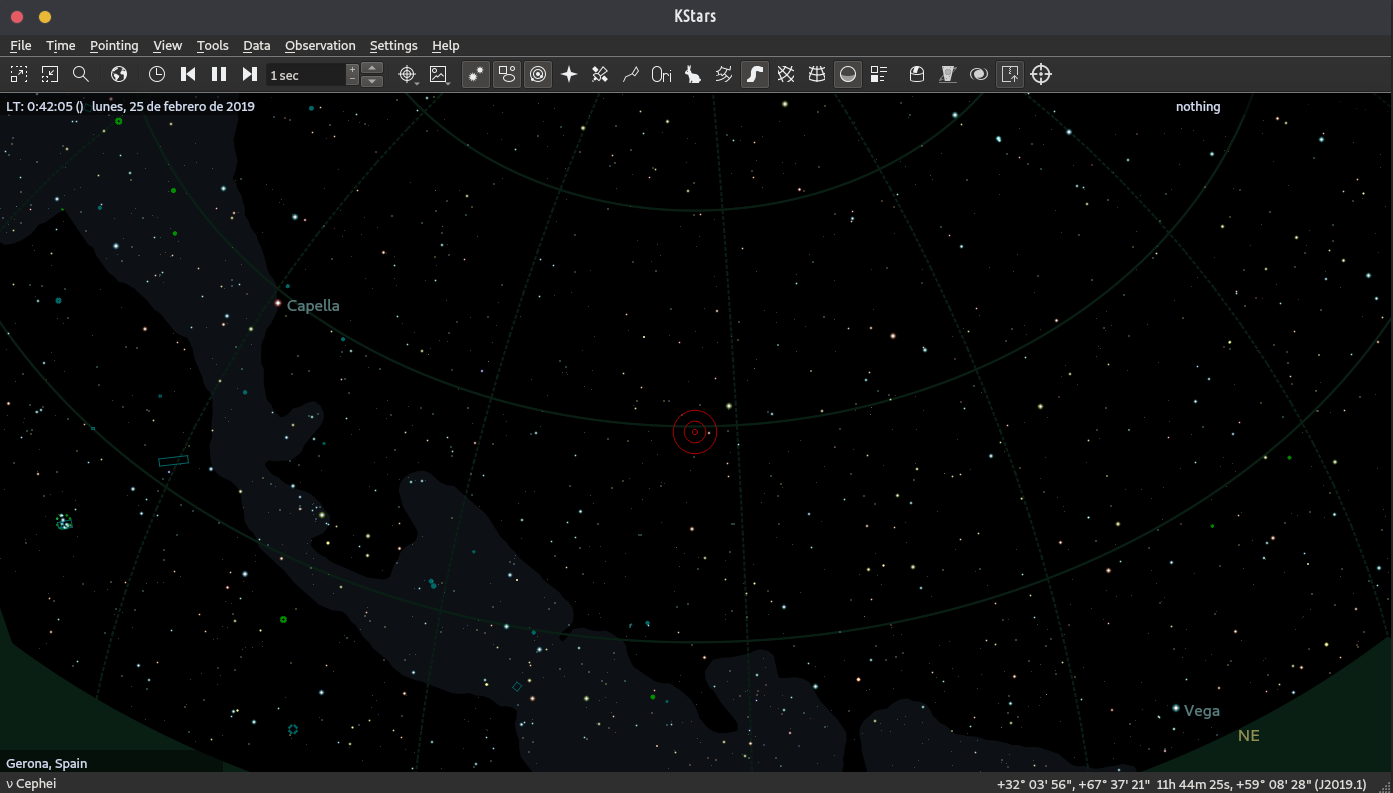
Task: Open the Set Time clock icon
Action: pos(157,74)
